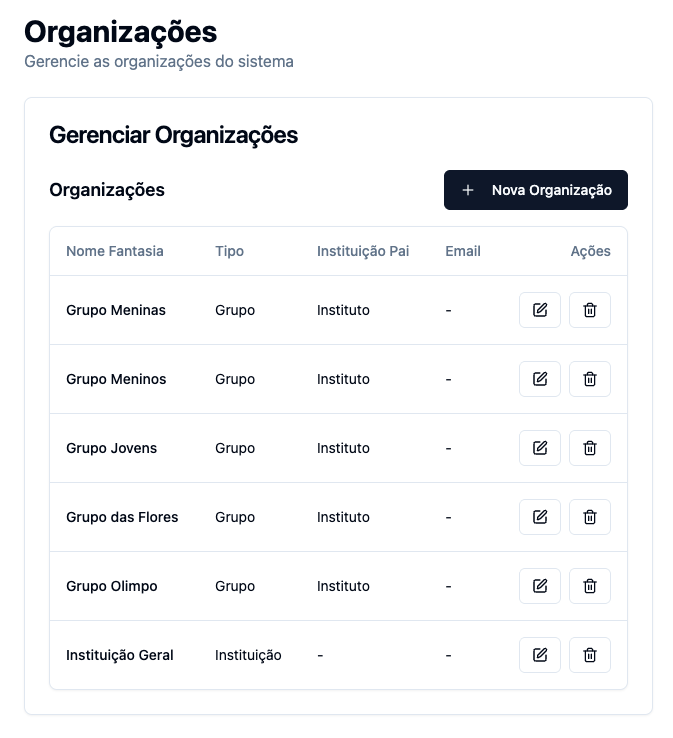
Task: Select the Tipo column header
Action: coord(229,251)
